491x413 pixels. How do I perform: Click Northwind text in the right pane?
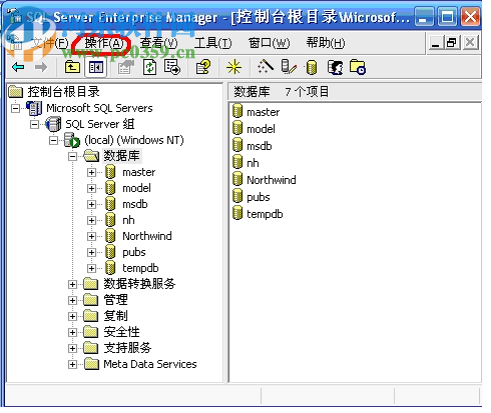[271, 180]
